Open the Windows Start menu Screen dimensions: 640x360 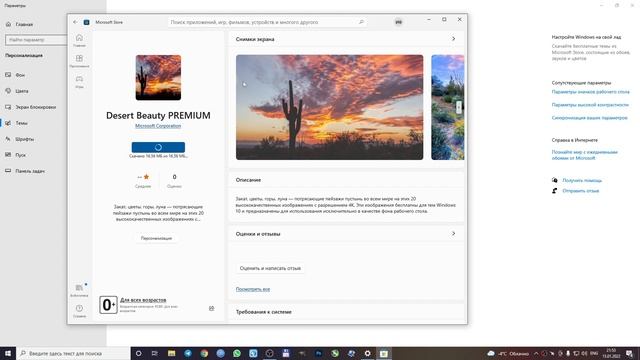pos(8,353)
